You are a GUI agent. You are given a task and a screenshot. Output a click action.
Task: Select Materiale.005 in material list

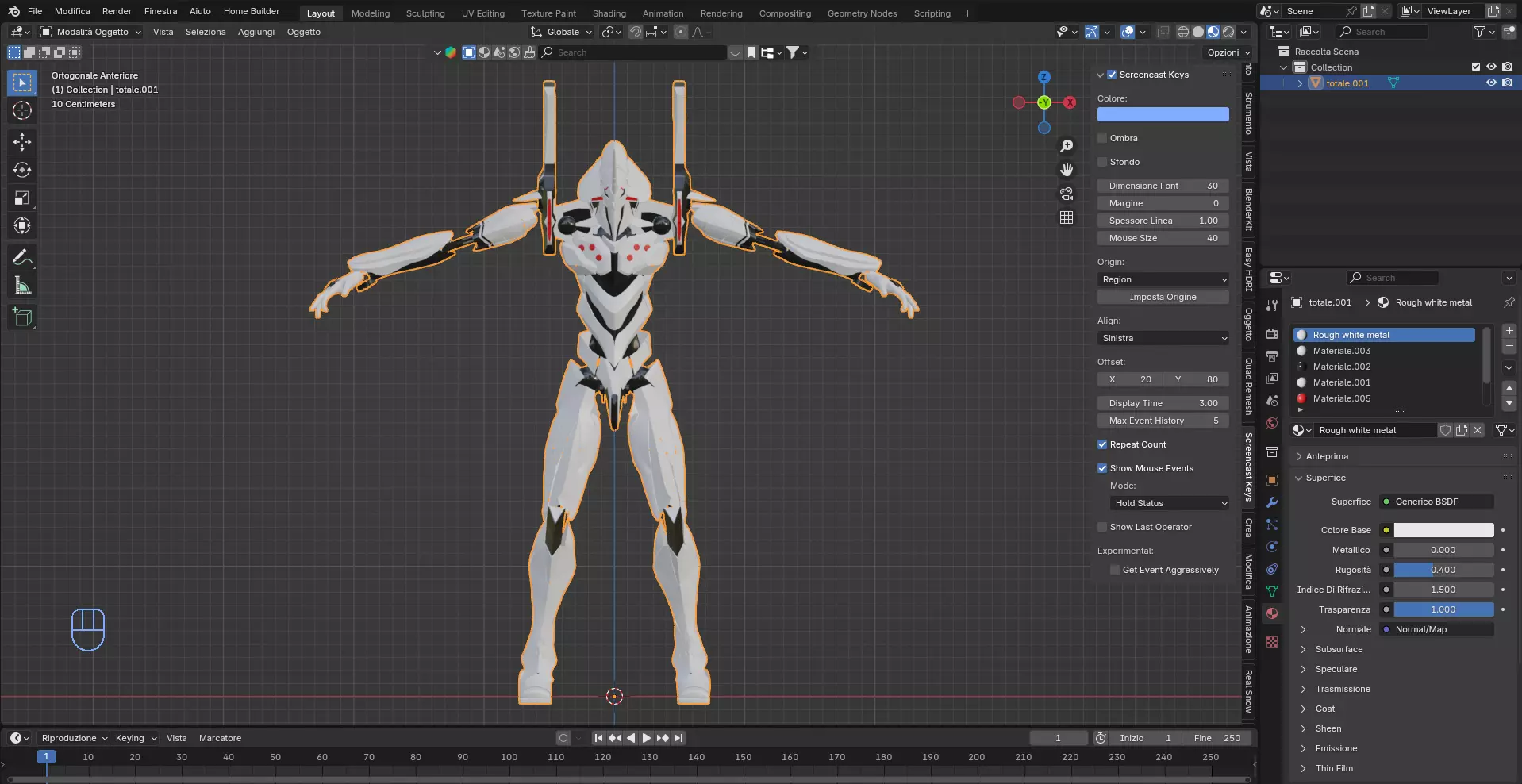coord(1384,398)
